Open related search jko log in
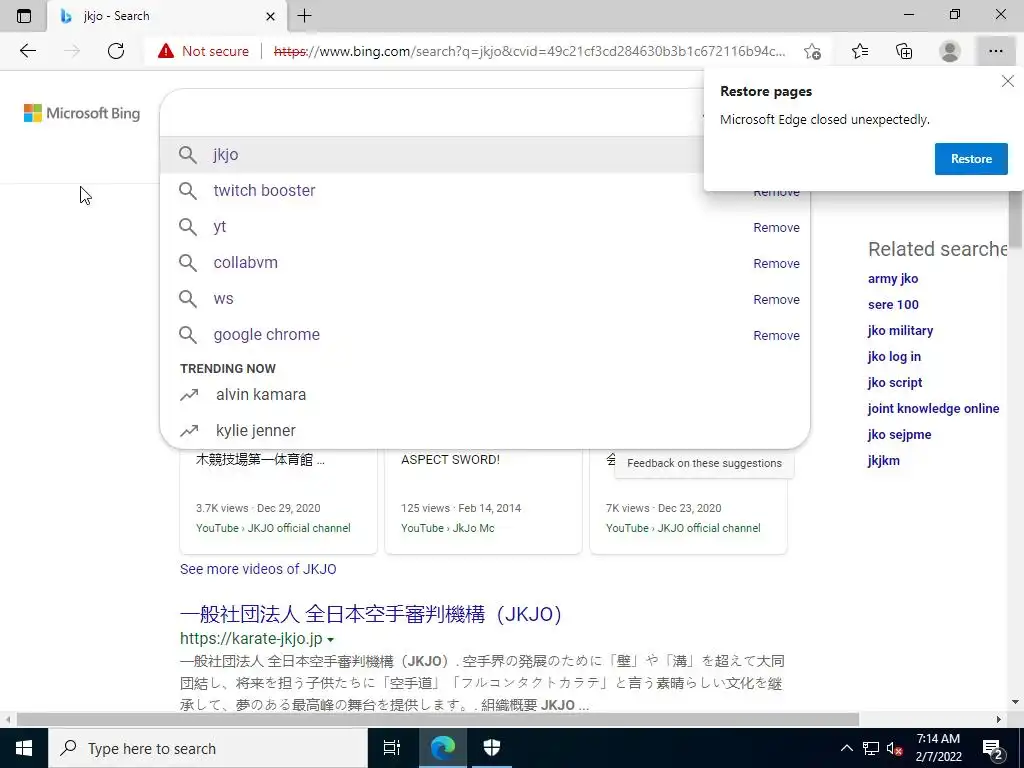The width and height of the screenshot is (1024, 768). (x=894, y=357)
